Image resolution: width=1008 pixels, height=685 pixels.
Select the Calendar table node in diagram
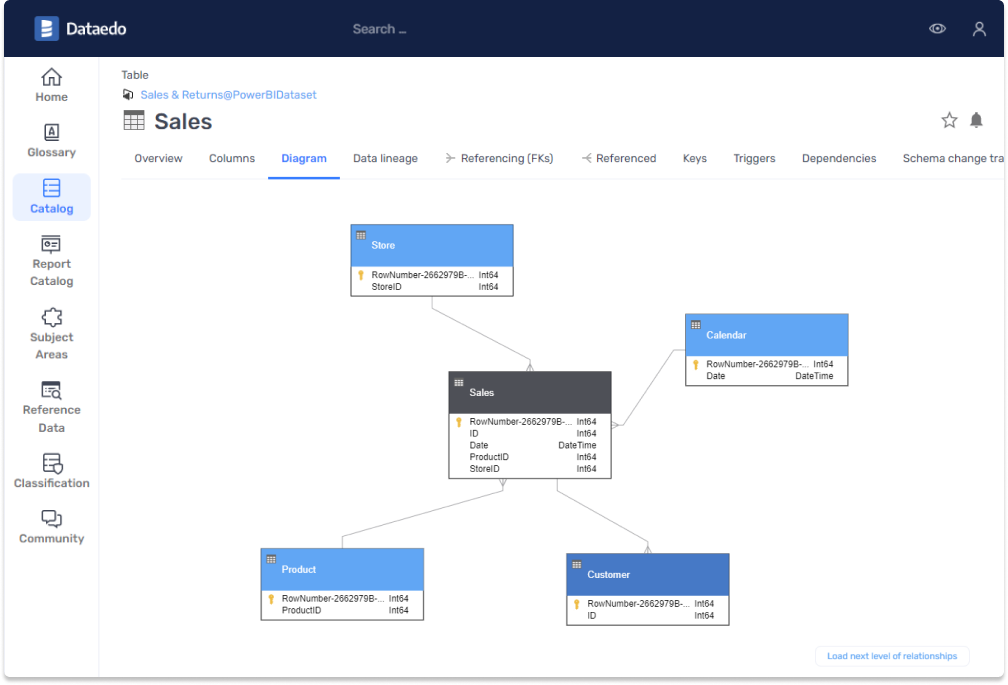[766, 336]
